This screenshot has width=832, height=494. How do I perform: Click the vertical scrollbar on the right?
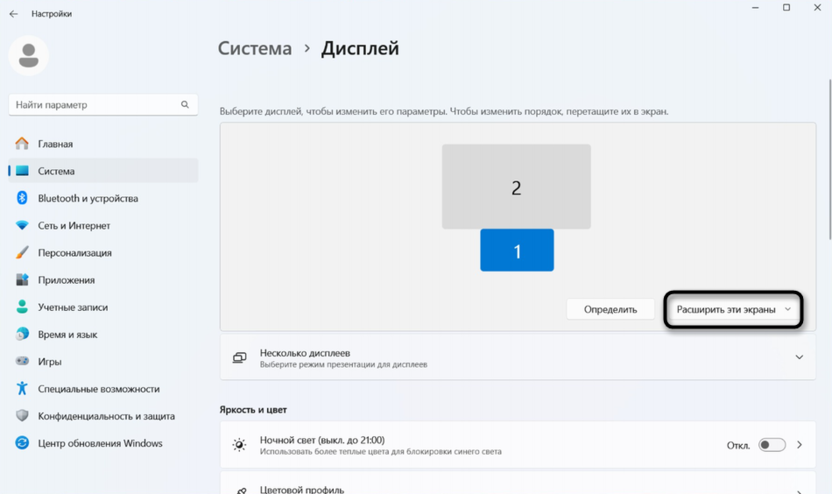click(829, 159)
